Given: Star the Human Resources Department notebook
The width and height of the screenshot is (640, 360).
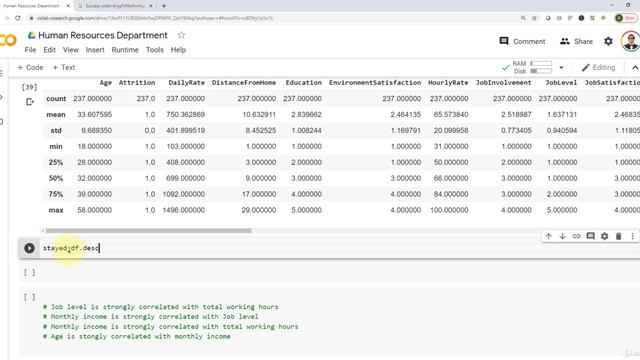Looking at the screenshot, I should 181,36.
